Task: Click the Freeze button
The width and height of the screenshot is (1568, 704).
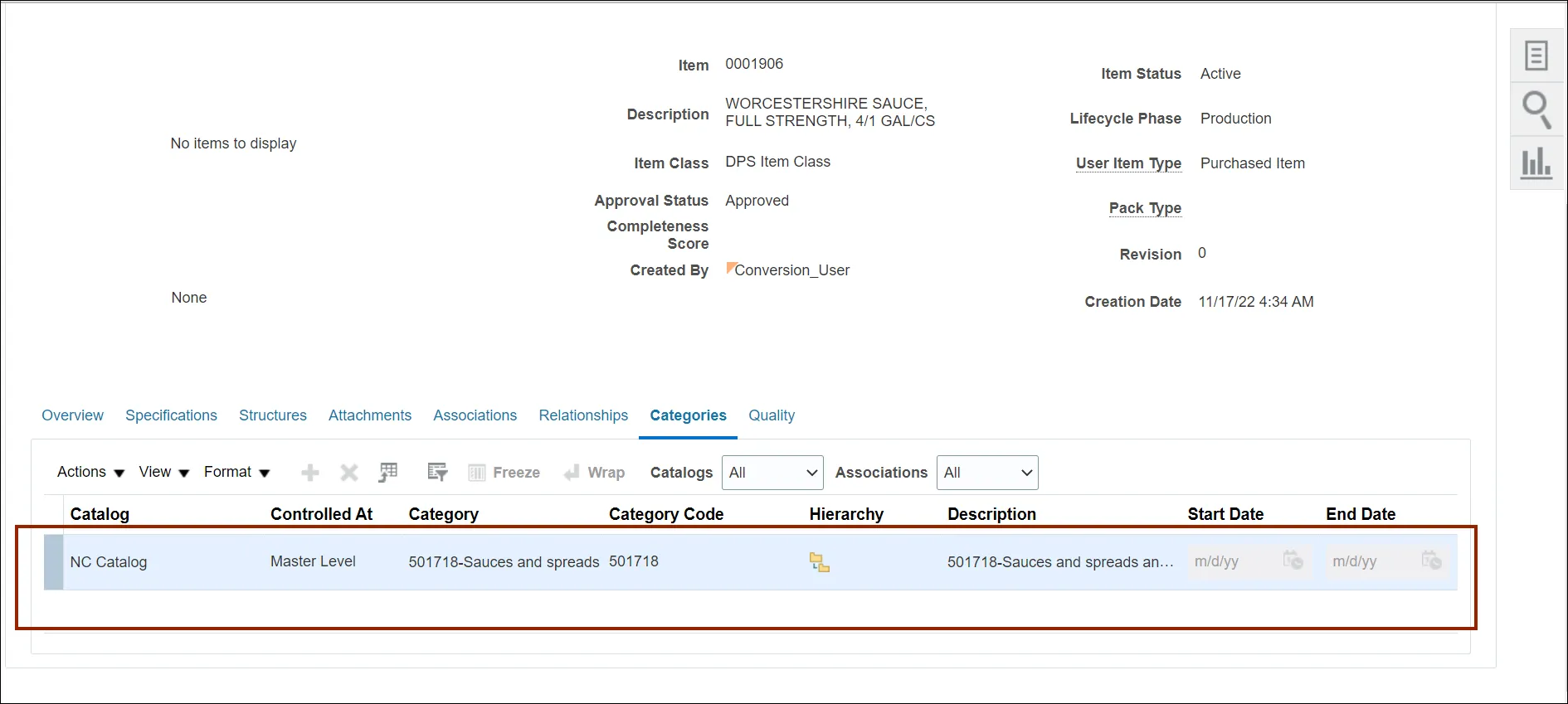Action: [x=504, y=473]
